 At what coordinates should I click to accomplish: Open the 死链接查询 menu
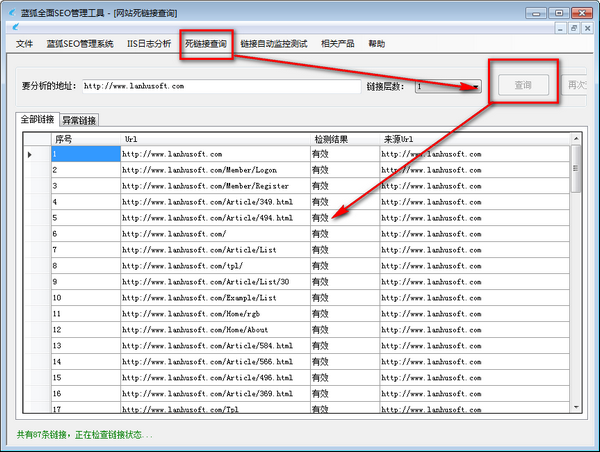point(206,44)
